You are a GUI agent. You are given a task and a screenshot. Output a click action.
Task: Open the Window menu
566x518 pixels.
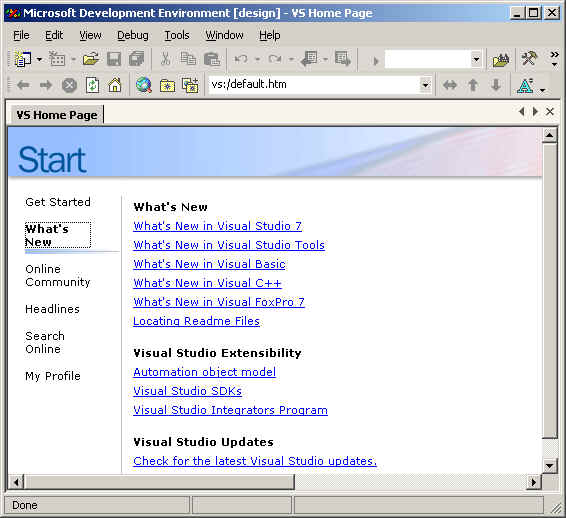[x=224, y=35]
